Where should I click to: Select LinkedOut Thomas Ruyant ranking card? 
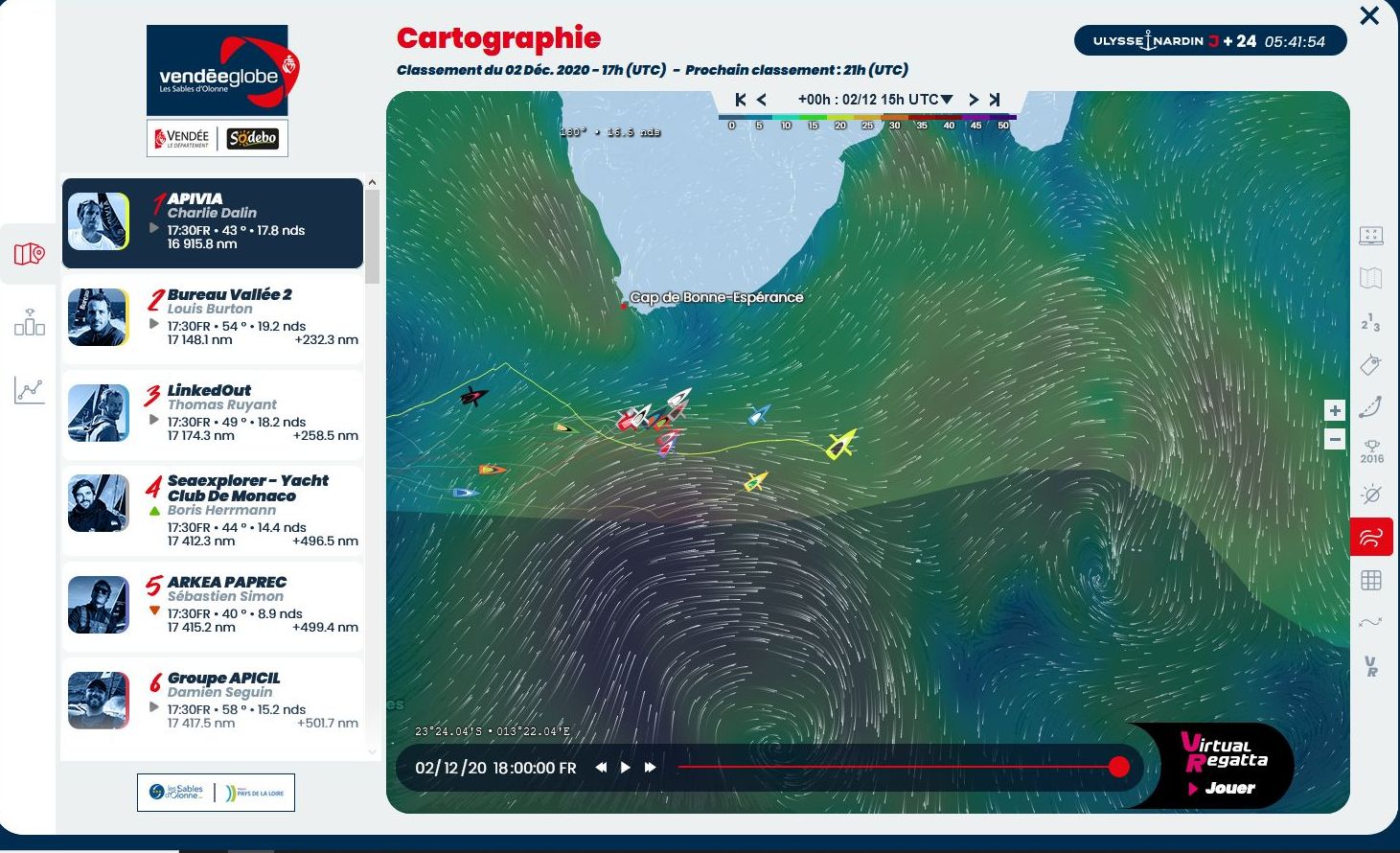[213, 413]
